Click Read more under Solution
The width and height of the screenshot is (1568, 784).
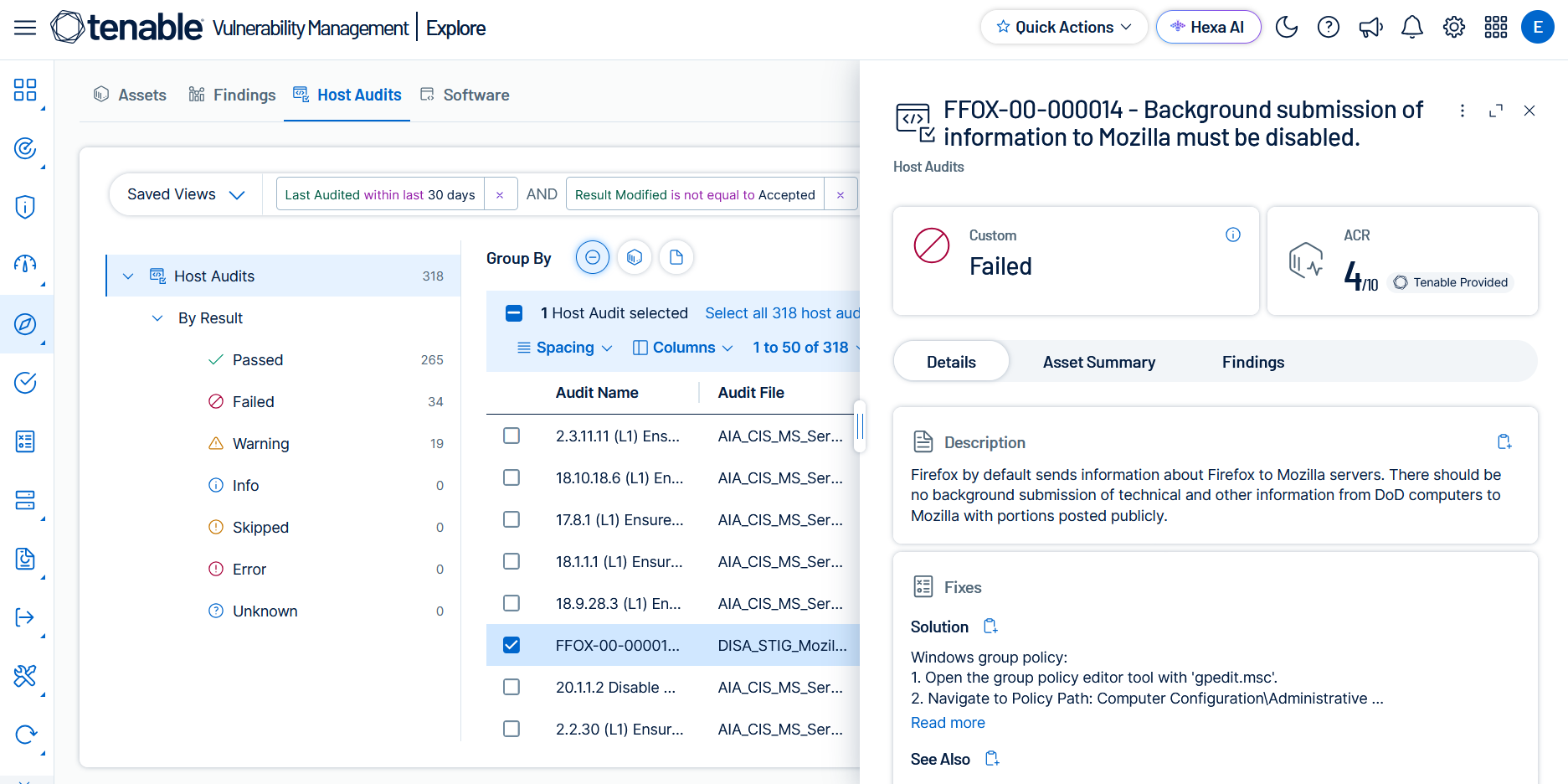click(948, 723)
